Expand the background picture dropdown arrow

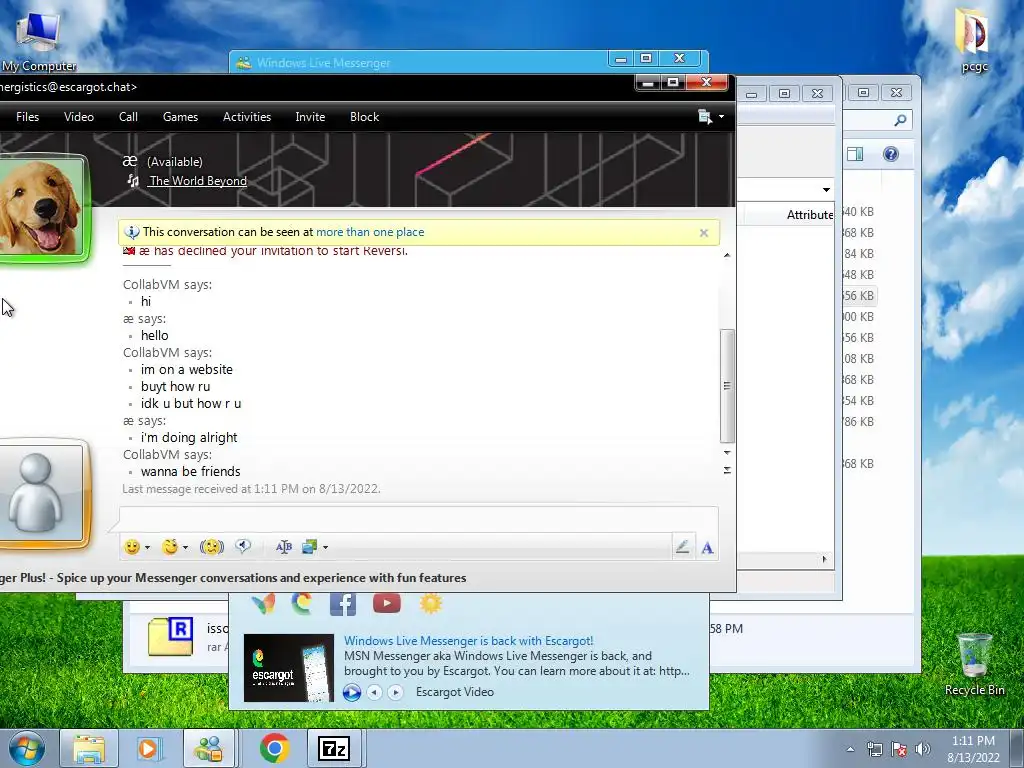pyautogui.click(x=325, y=547)
